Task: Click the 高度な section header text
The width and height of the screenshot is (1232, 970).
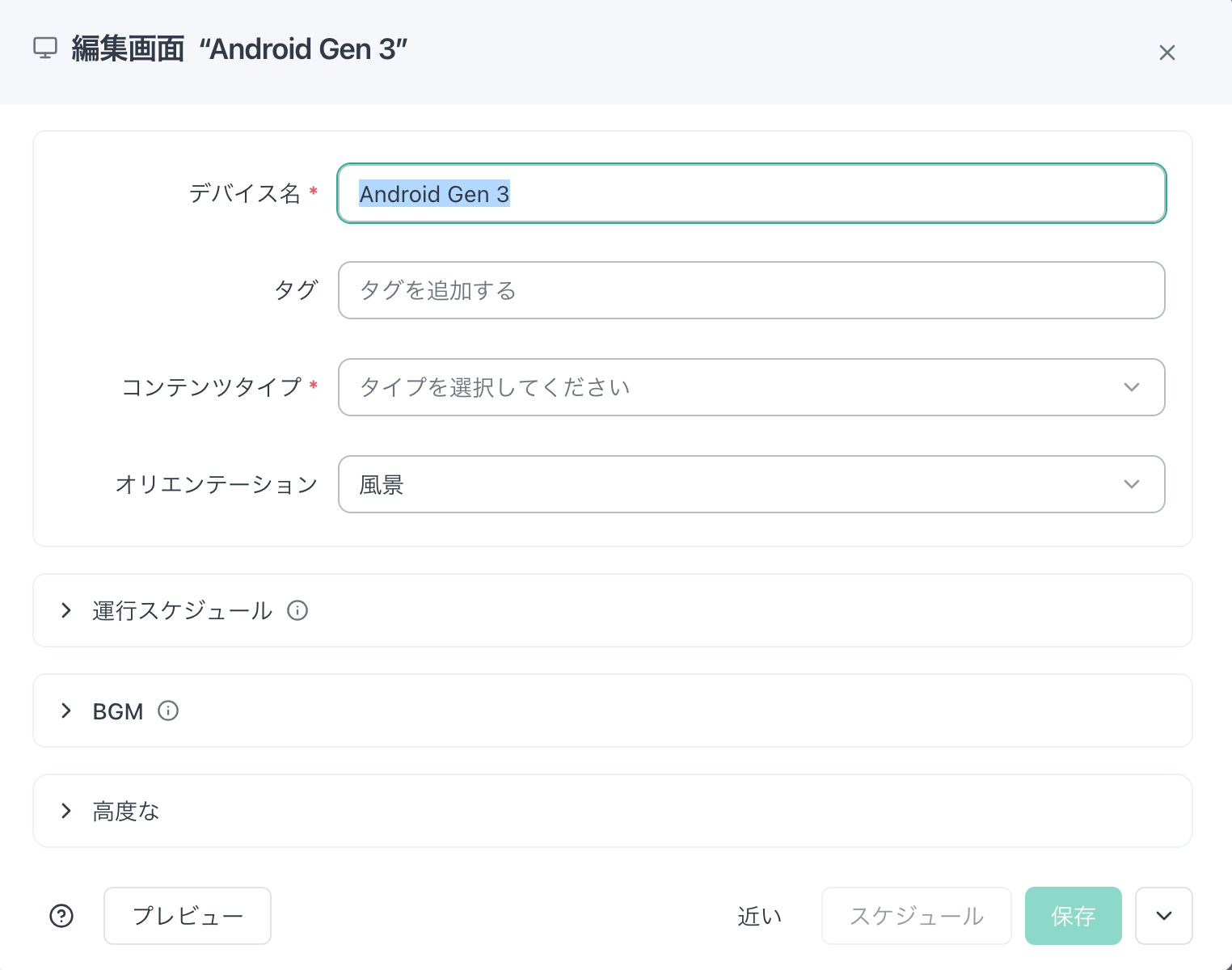Action: tap(126, 811)
